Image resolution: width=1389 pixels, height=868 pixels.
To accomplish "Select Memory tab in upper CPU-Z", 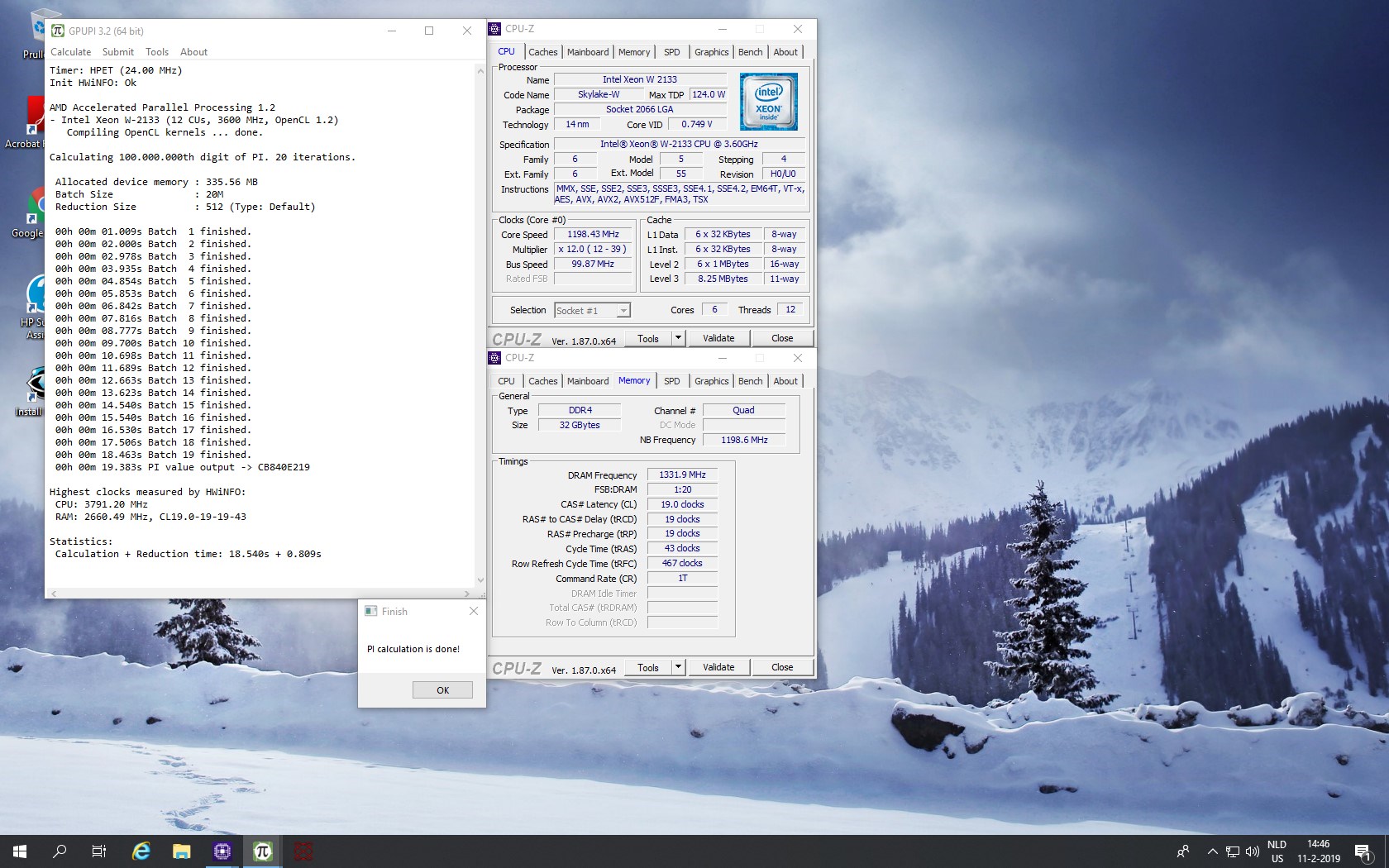I will pyautogui.click(x=634, y=52).
